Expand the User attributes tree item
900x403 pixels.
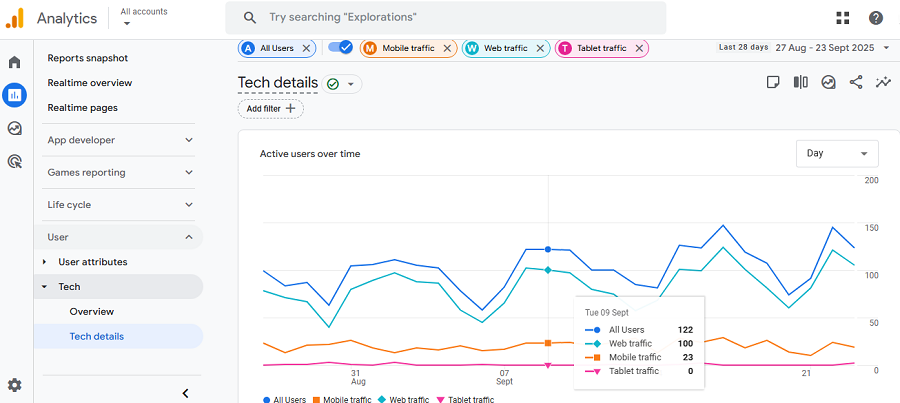tap(44, 262)
